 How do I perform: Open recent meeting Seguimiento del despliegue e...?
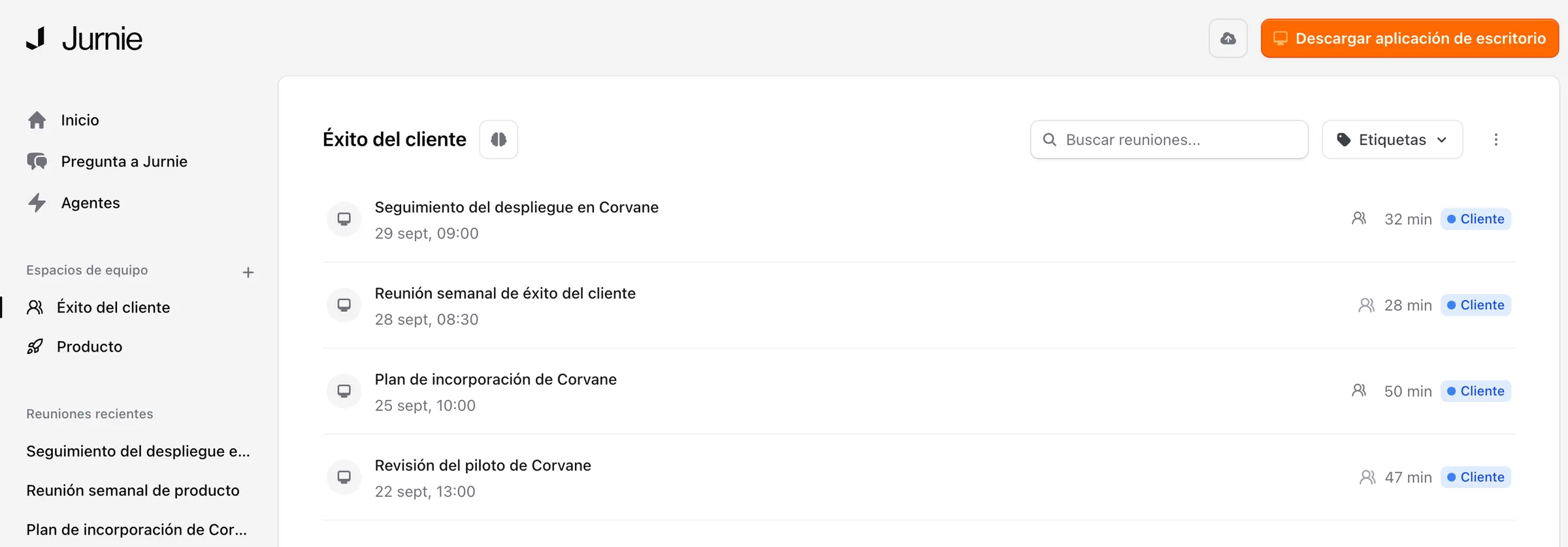coord(138,451)
